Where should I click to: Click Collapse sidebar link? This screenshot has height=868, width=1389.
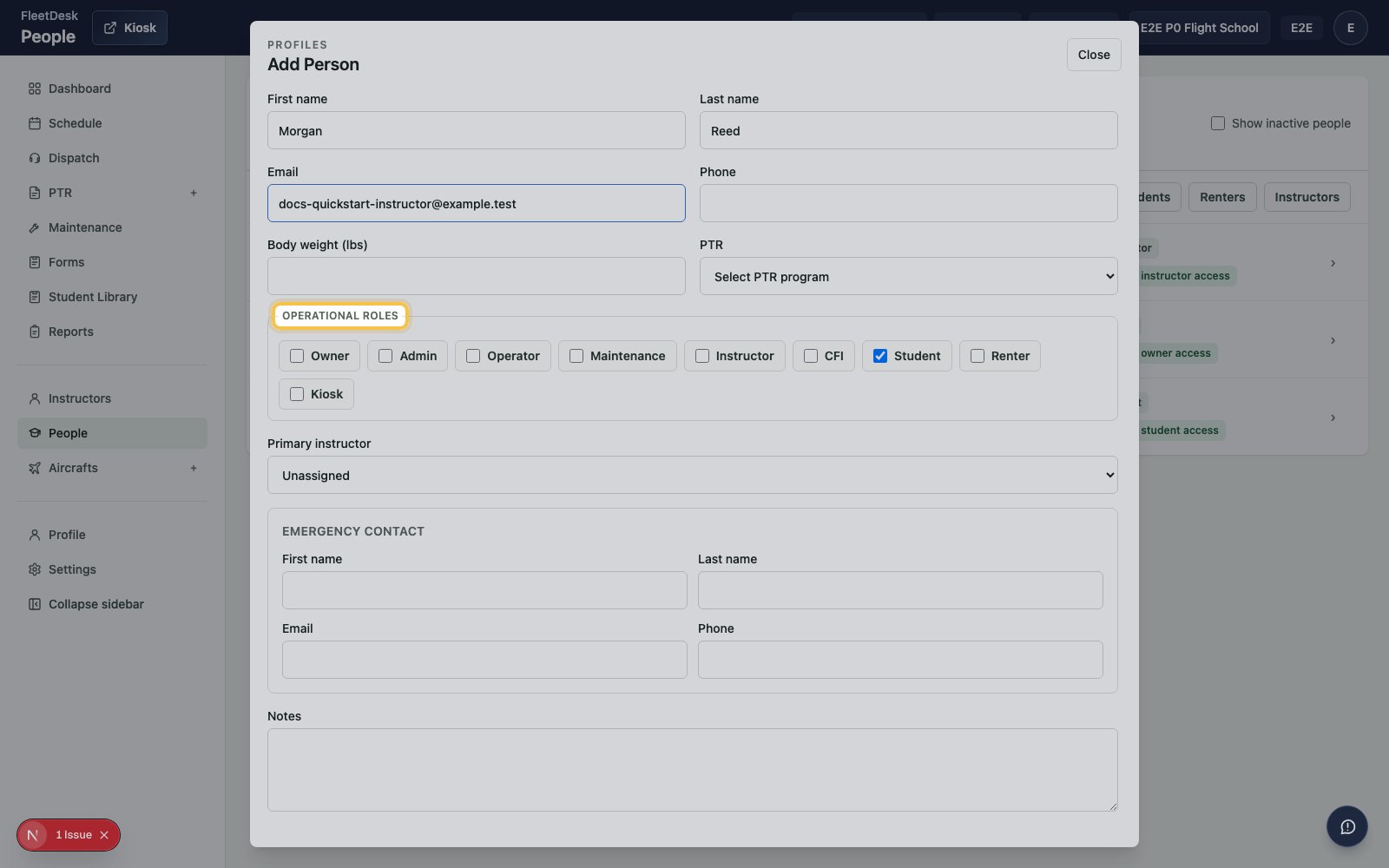(112, 604)
